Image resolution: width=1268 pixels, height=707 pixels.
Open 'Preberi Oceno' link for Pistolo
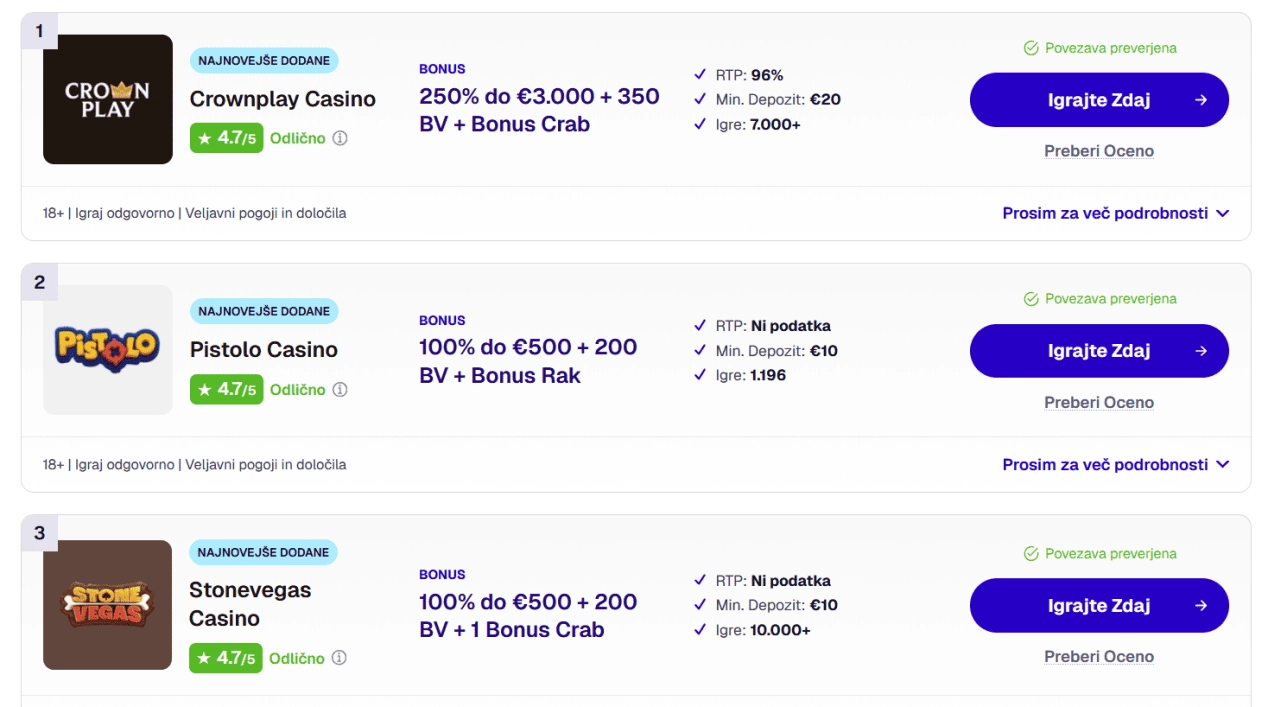[1099, 402]
